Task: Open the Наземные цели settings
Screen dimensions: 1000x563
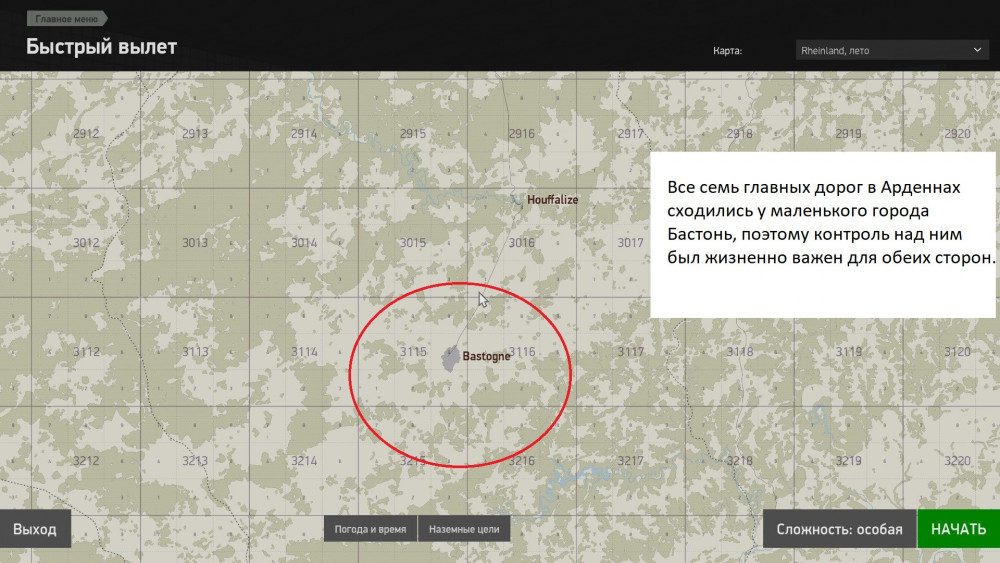Action: [x=464, y=529]
